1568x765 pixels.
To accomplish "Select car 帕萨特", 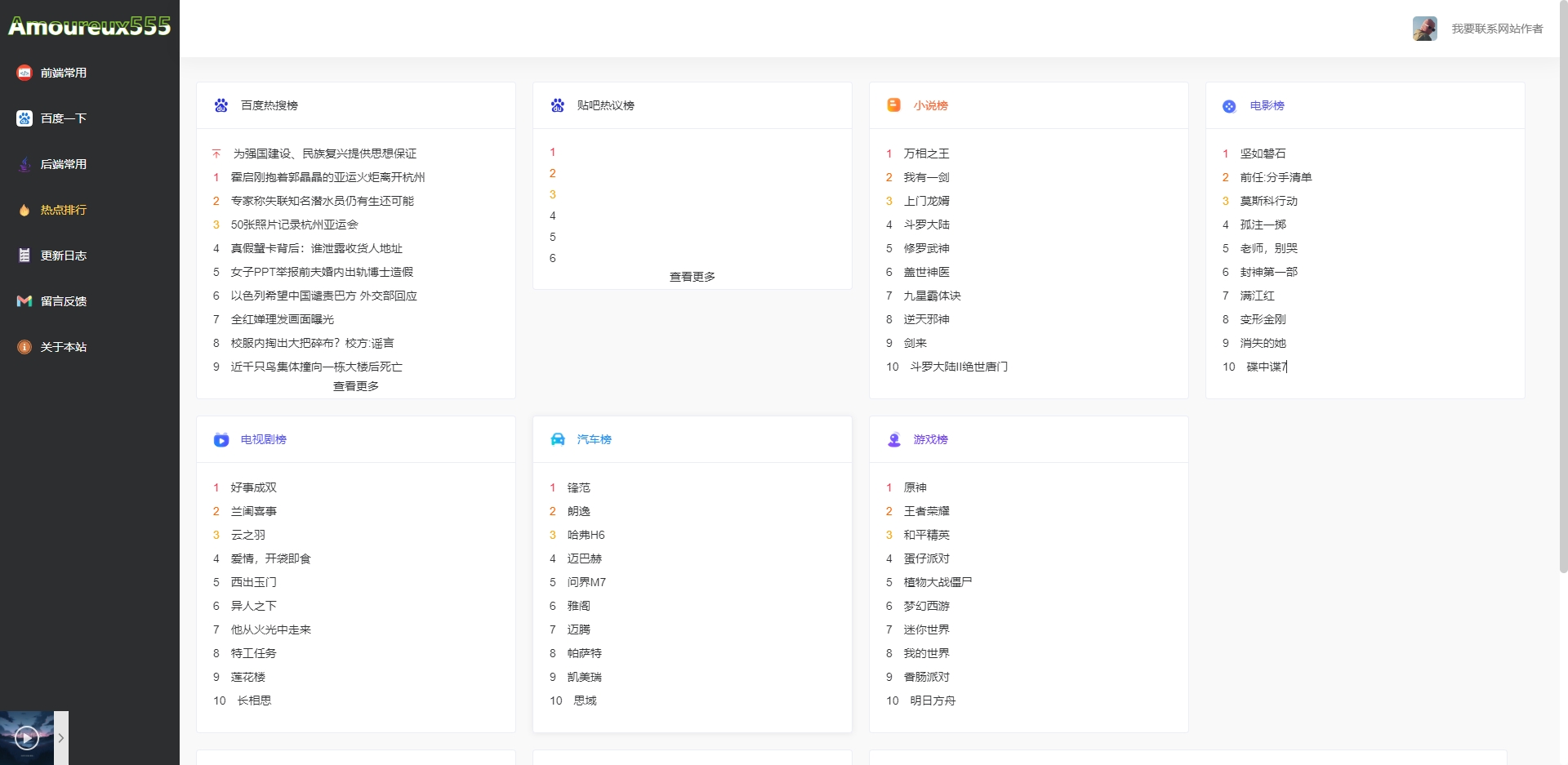I will point(585,653).
